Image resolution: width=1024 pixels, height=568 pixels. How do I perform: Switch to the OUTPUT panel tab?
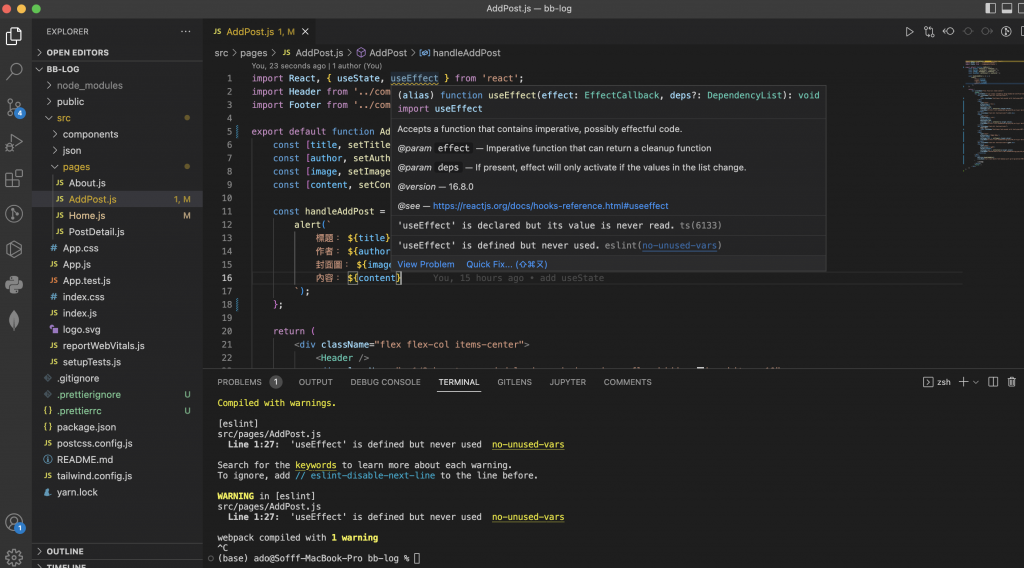[315, 382]
